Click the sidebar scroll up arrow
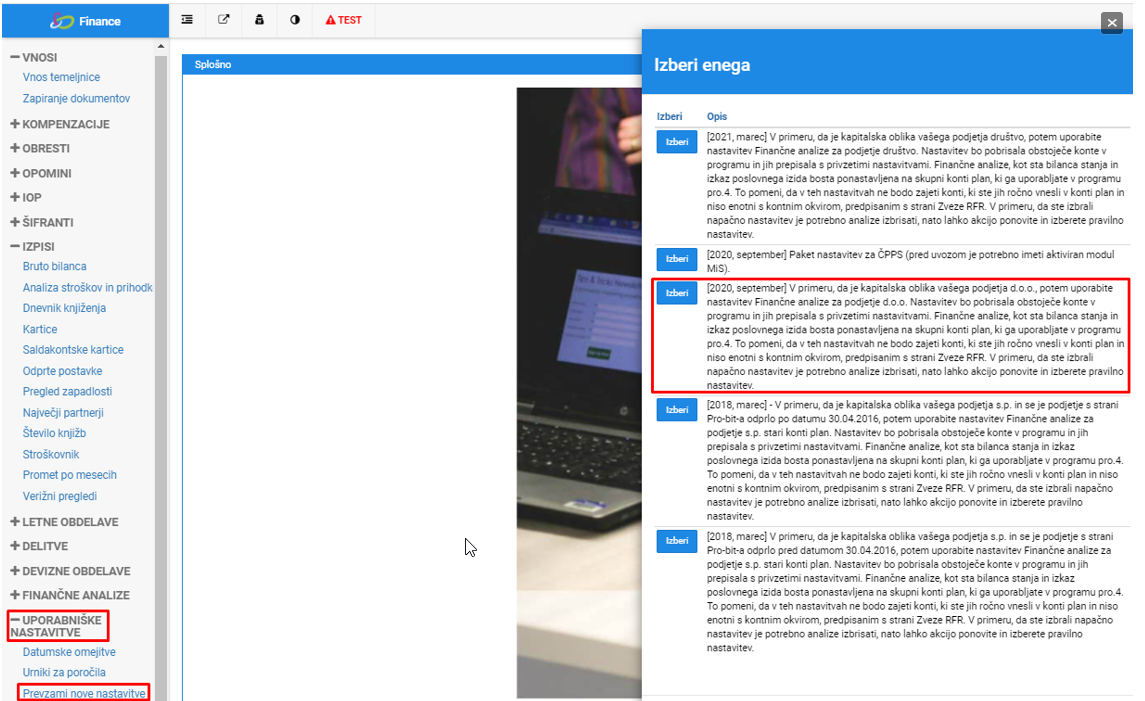This screenshot has height=701, width=1145. 161,47
